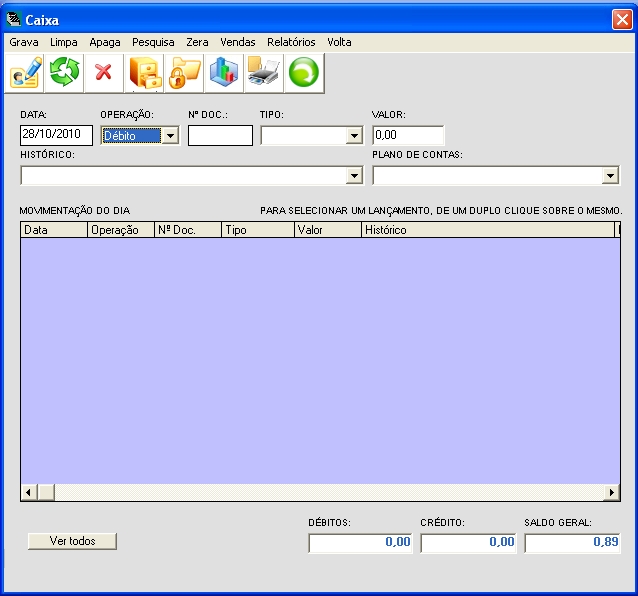Image resolution: width=638 pixels, height=596 pixels.
Task: Open Pesquisa using the file cabinet icon
Action: pos(145,72)
